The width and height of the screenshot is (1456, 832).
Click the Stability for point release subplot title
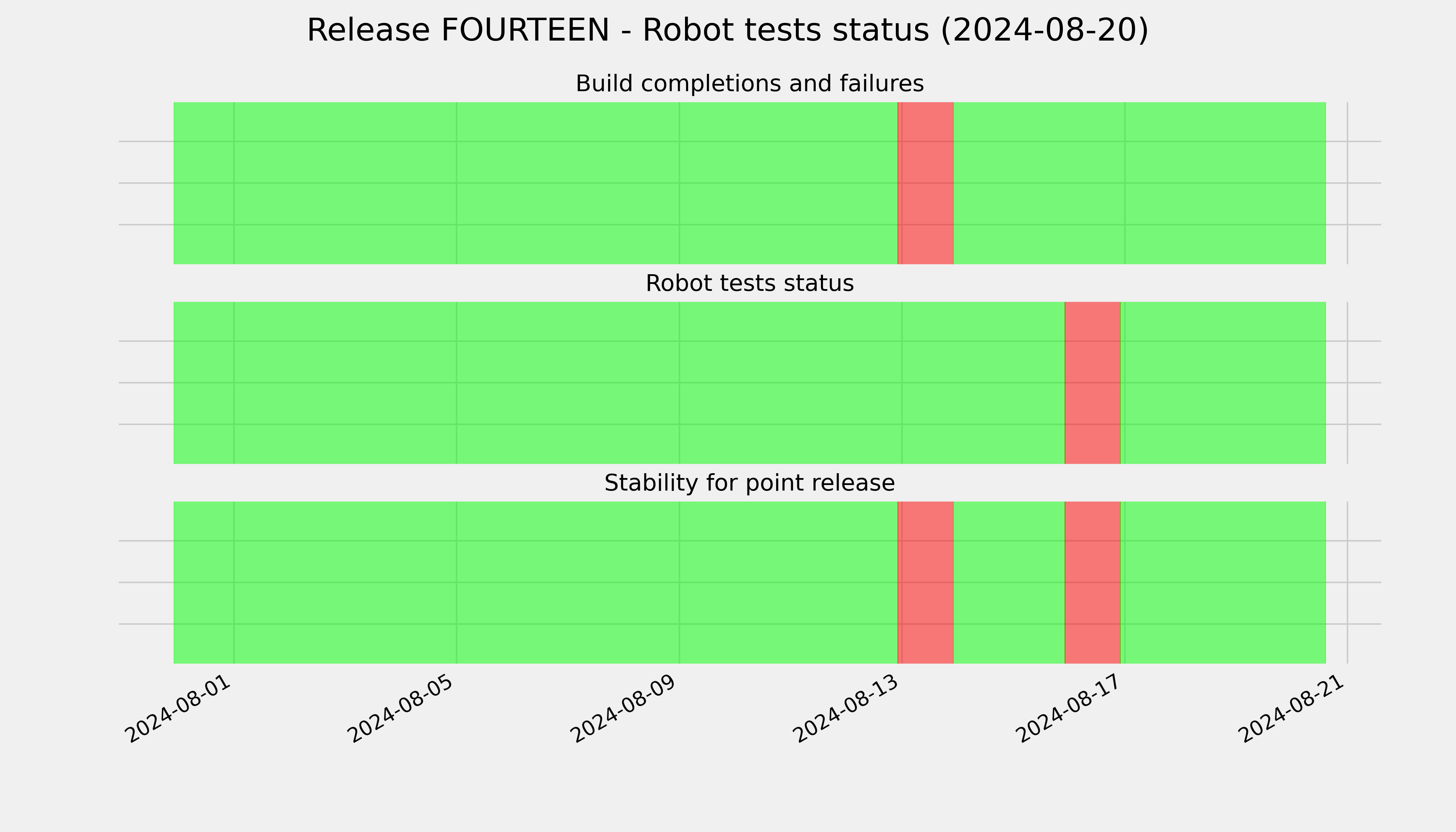coord(750,483)
